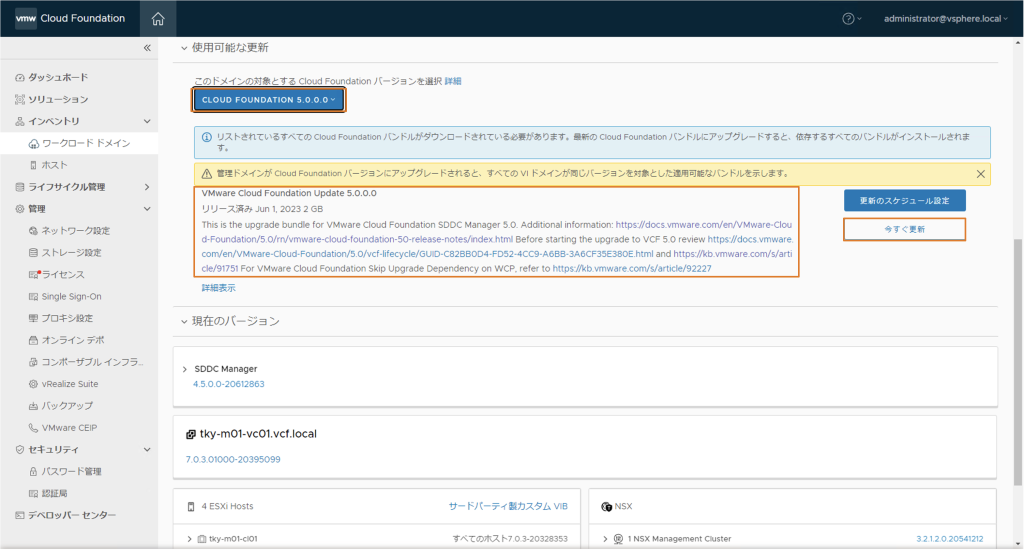
Task: Open the vCenter version 7.0.3.01000-20395099 link
Action: (233, 459)
